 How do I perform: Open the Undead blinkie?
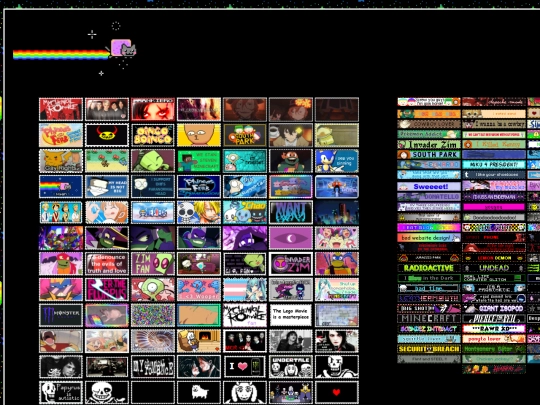[494, 268]
